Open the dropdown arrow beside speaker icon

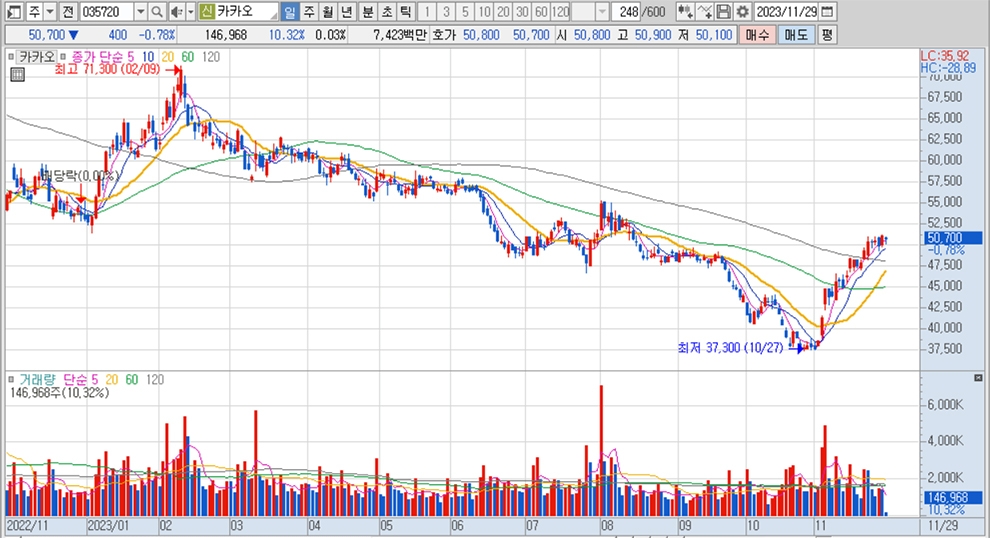pos(191,11)
